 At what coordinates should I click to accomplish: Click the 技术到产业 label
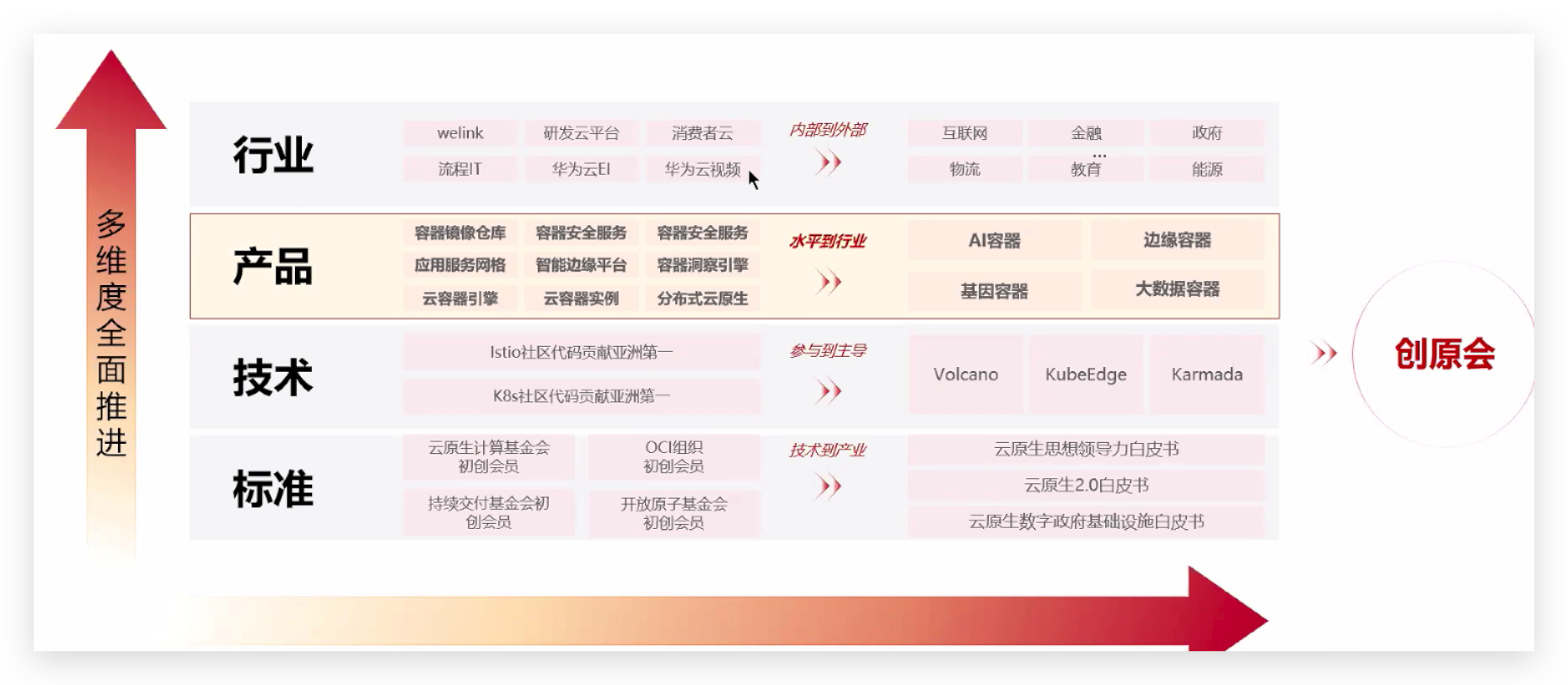click(x=828, y=450)
